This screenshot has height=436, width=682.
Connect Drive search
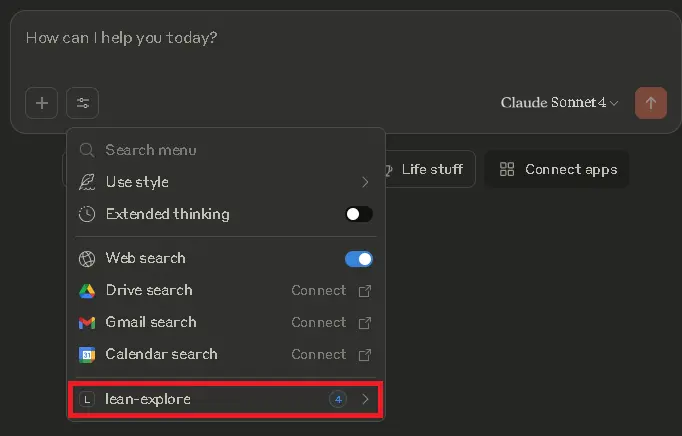pyautogui.click(x=330, y=290)
